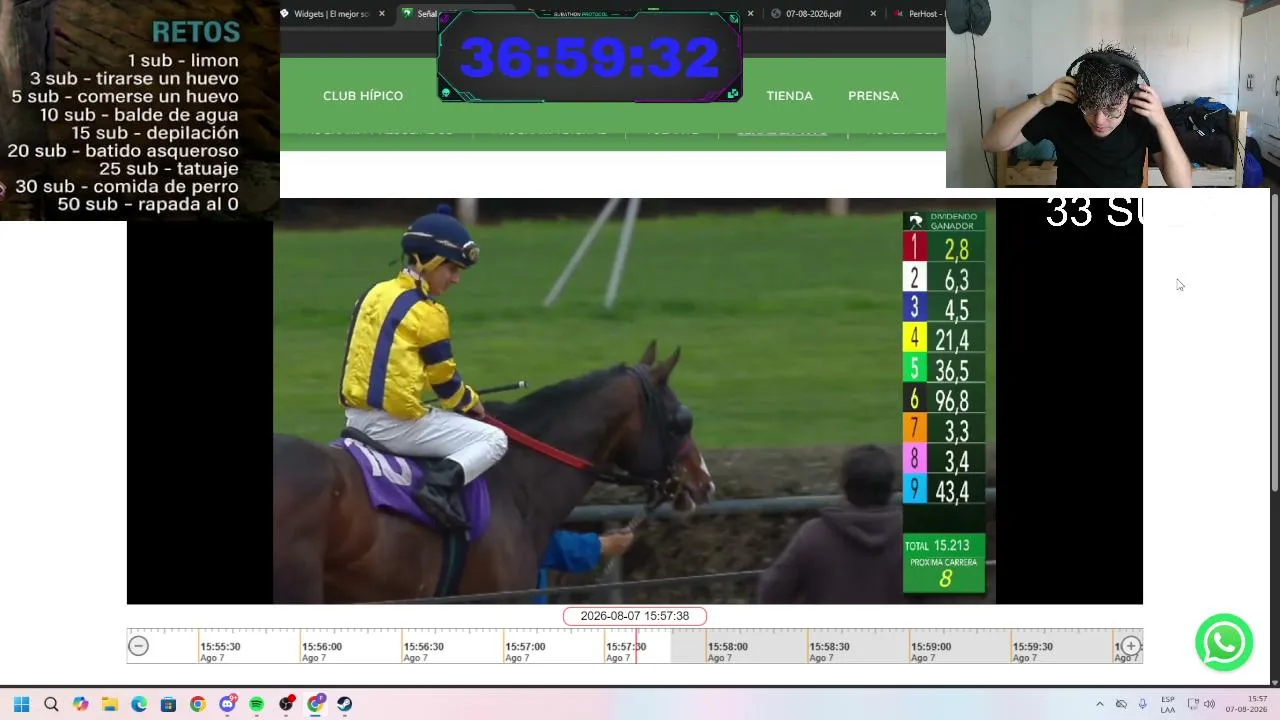Switch the ESP LAA keyboard language
Viewport: 1280px width, 720px height.
(x=1168, y=704)
